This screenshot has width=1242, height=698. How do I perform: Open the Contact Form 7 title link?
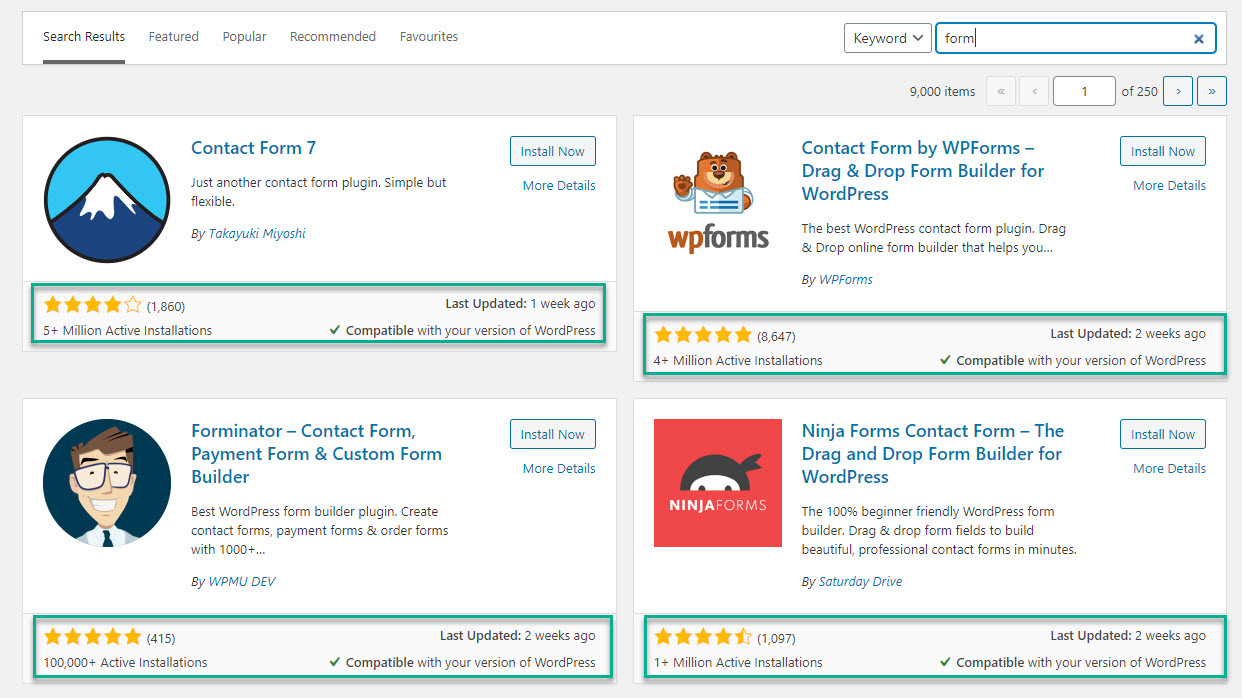[254, 148]
